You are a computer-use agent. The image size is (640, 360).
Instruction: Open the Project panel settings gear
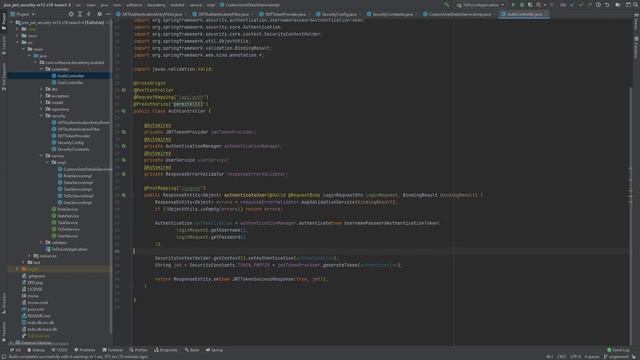[99, 14]
